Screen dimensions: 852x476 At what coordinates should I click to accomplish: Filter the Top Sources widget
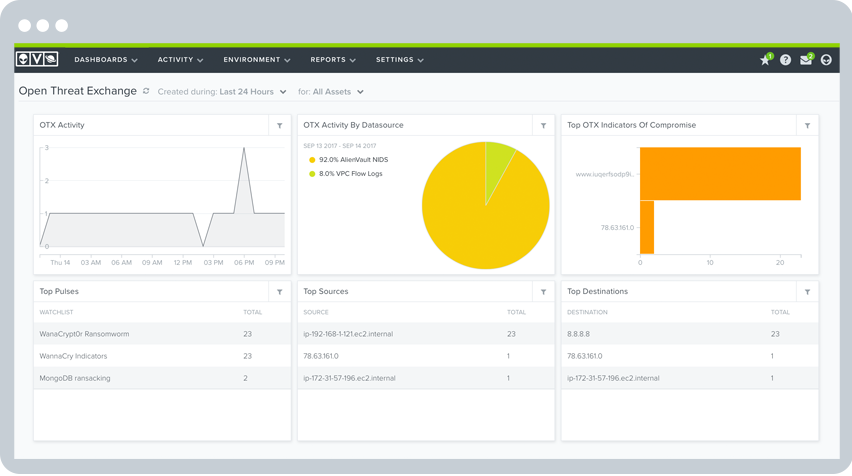click(x=543, y=292)
